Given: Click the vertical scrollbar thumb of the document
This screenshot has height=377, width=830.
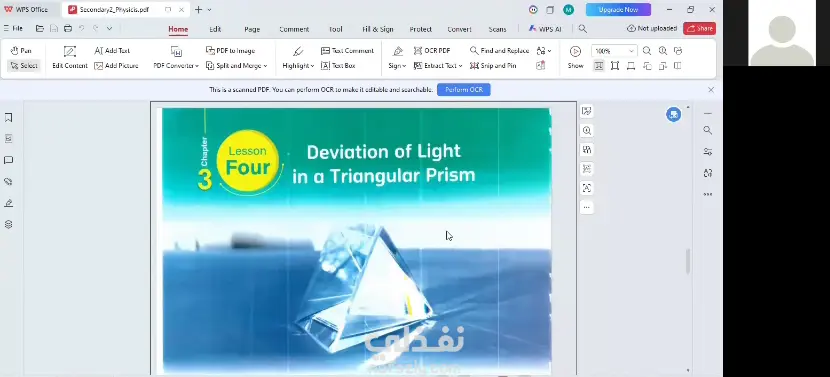Looking at the screenshot, I should click(688, 262).
